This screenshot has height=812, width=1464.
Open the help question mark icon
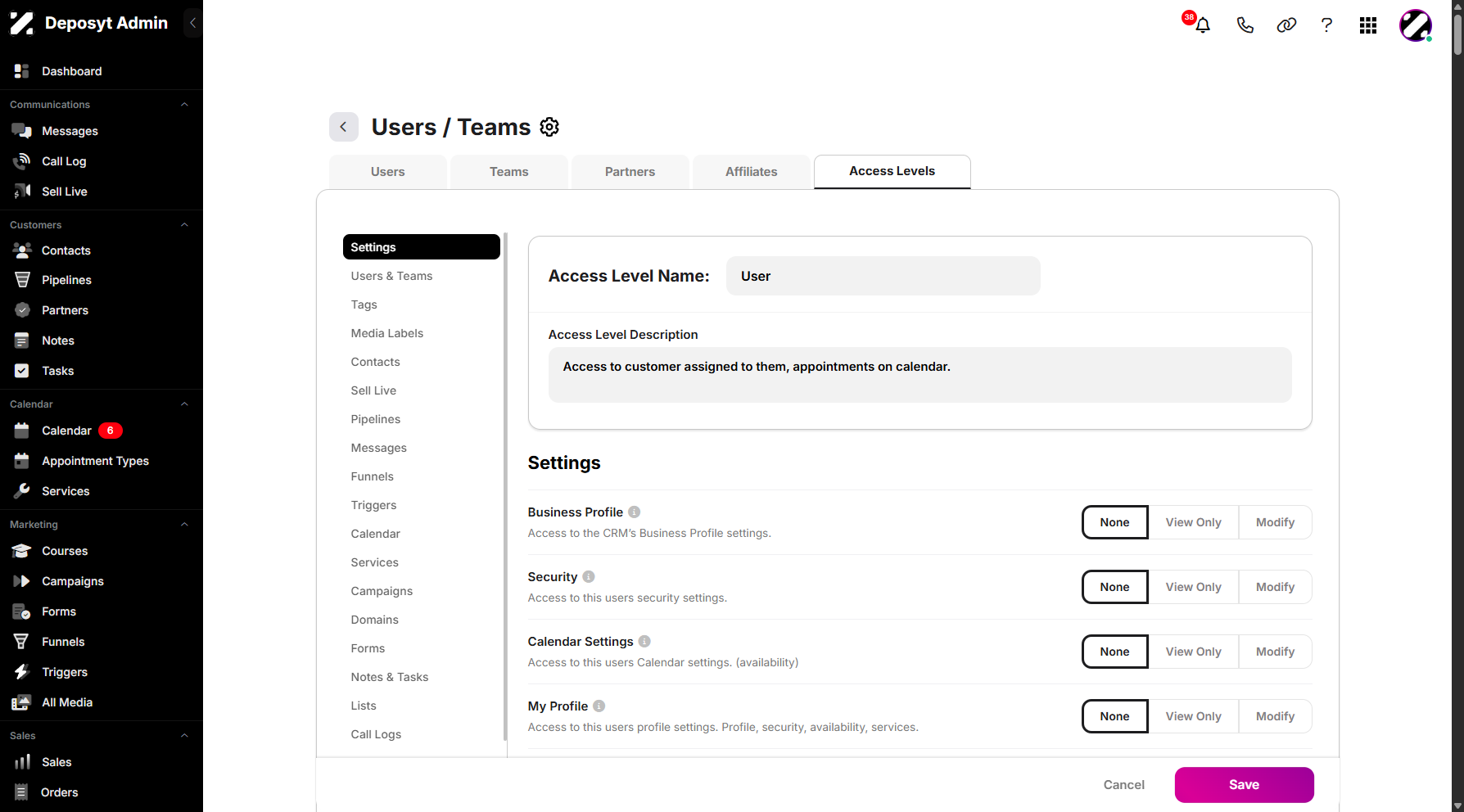point(1326,25)
